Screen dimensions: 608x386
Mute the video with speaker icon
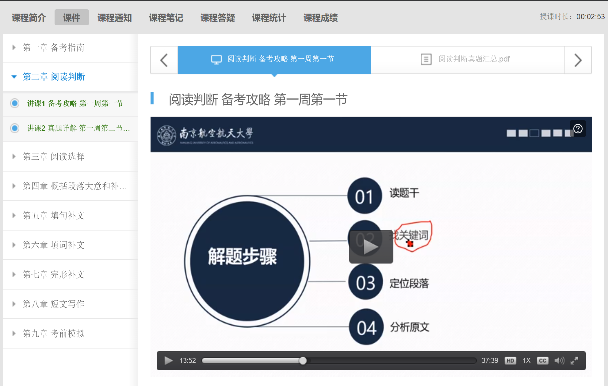coord(559,361)
